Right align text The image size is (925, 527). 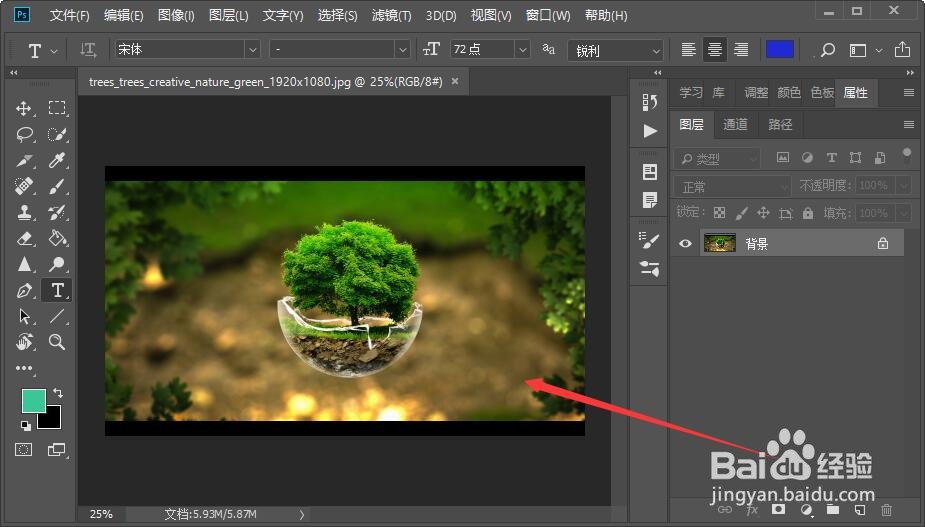point(741,50)
